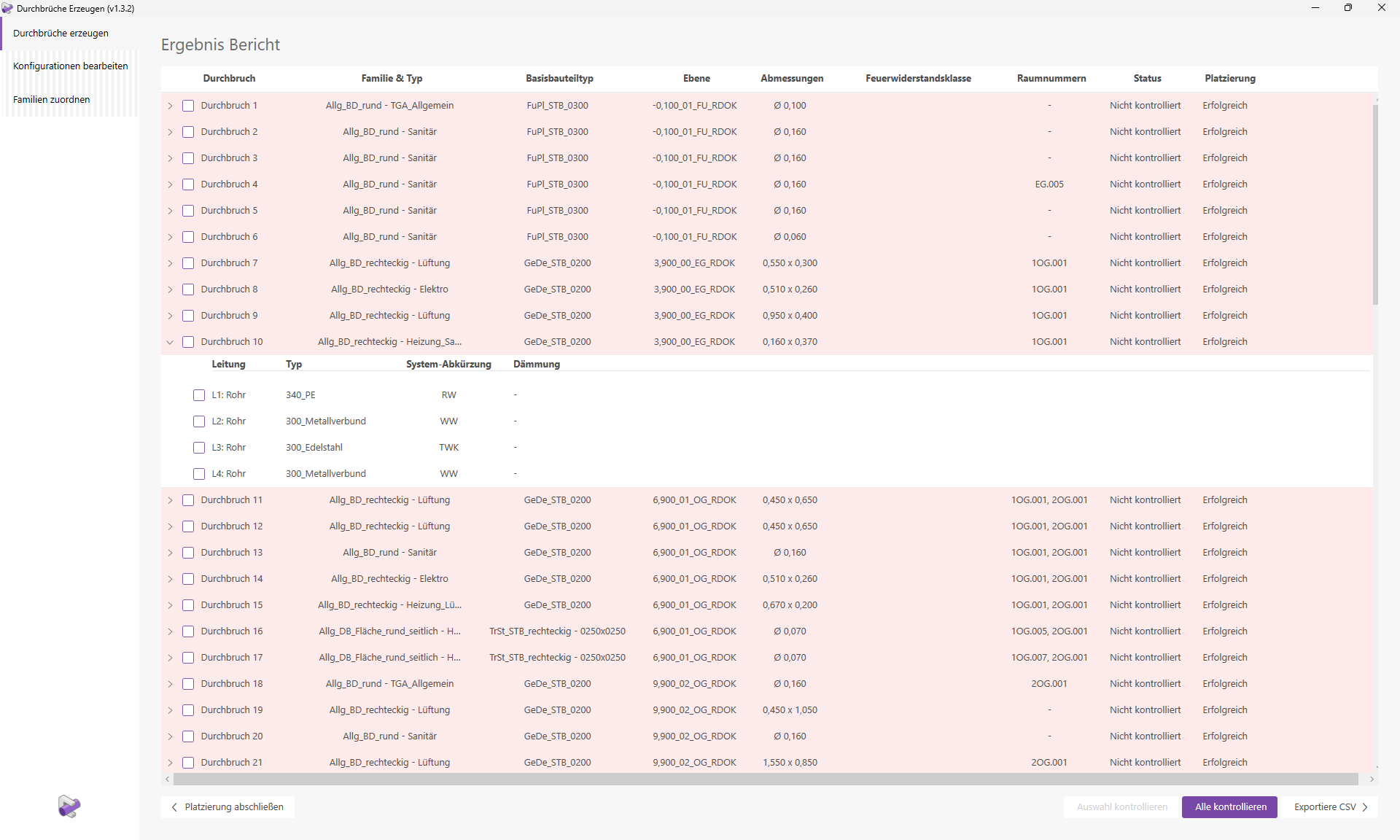Tick the Durchbruch 16 checkbox

coord(188,631)
